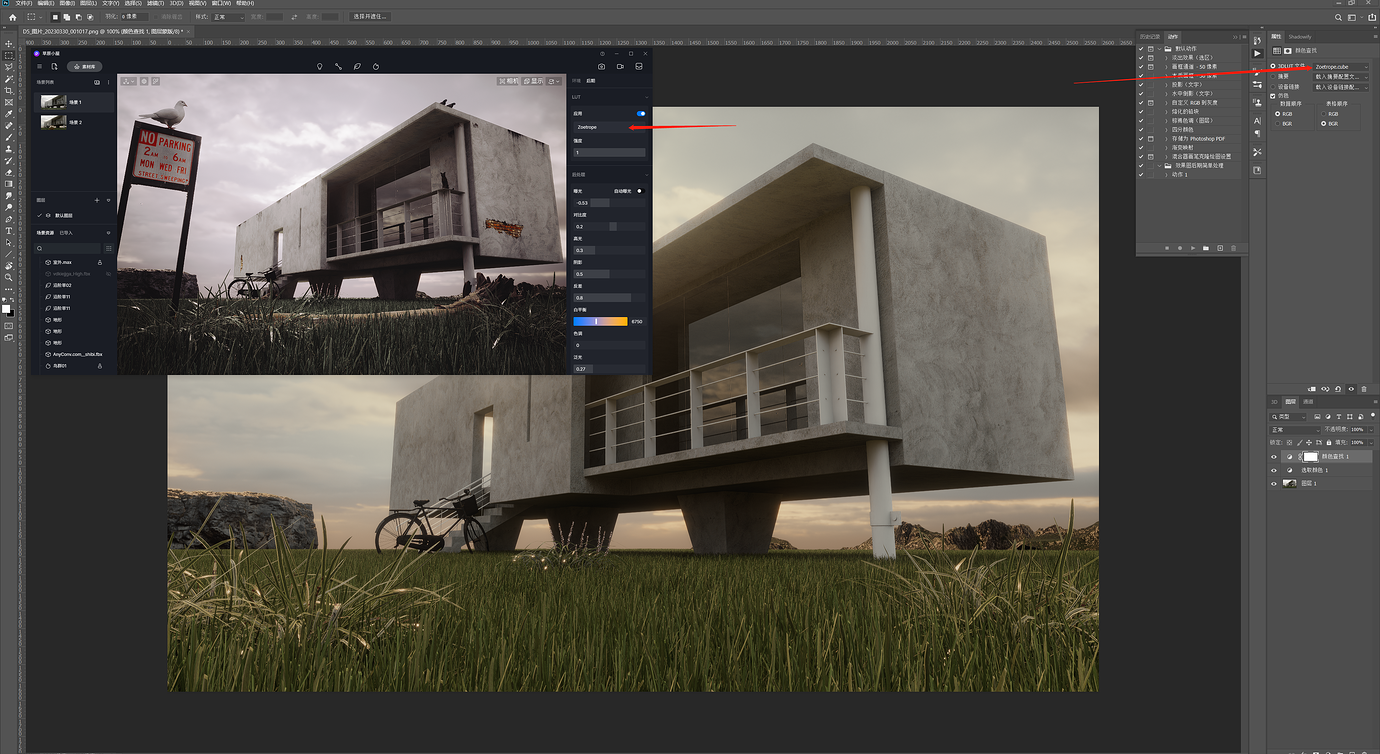Select BGR radio under data order
Image resolution: width=1380 pixels, height=754 pixels.
(x=1277, y=123)
